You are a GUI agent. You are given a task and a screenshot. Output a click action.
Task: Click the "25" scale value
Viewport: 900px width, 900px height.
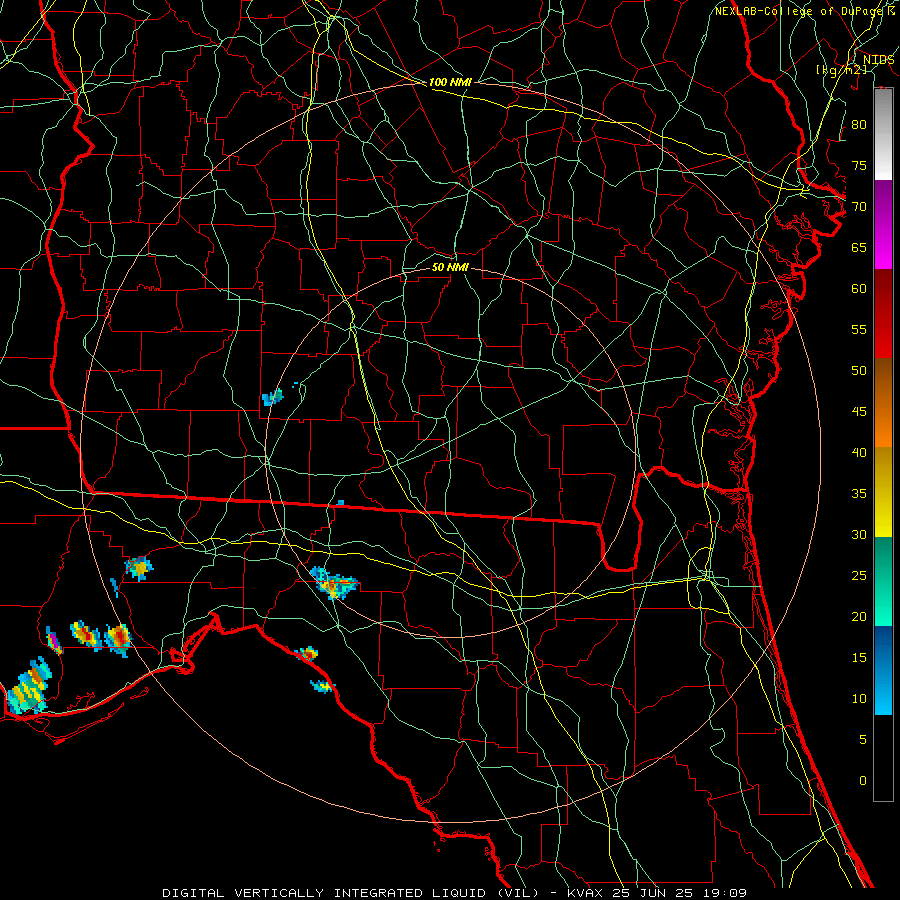coord(859,576)
